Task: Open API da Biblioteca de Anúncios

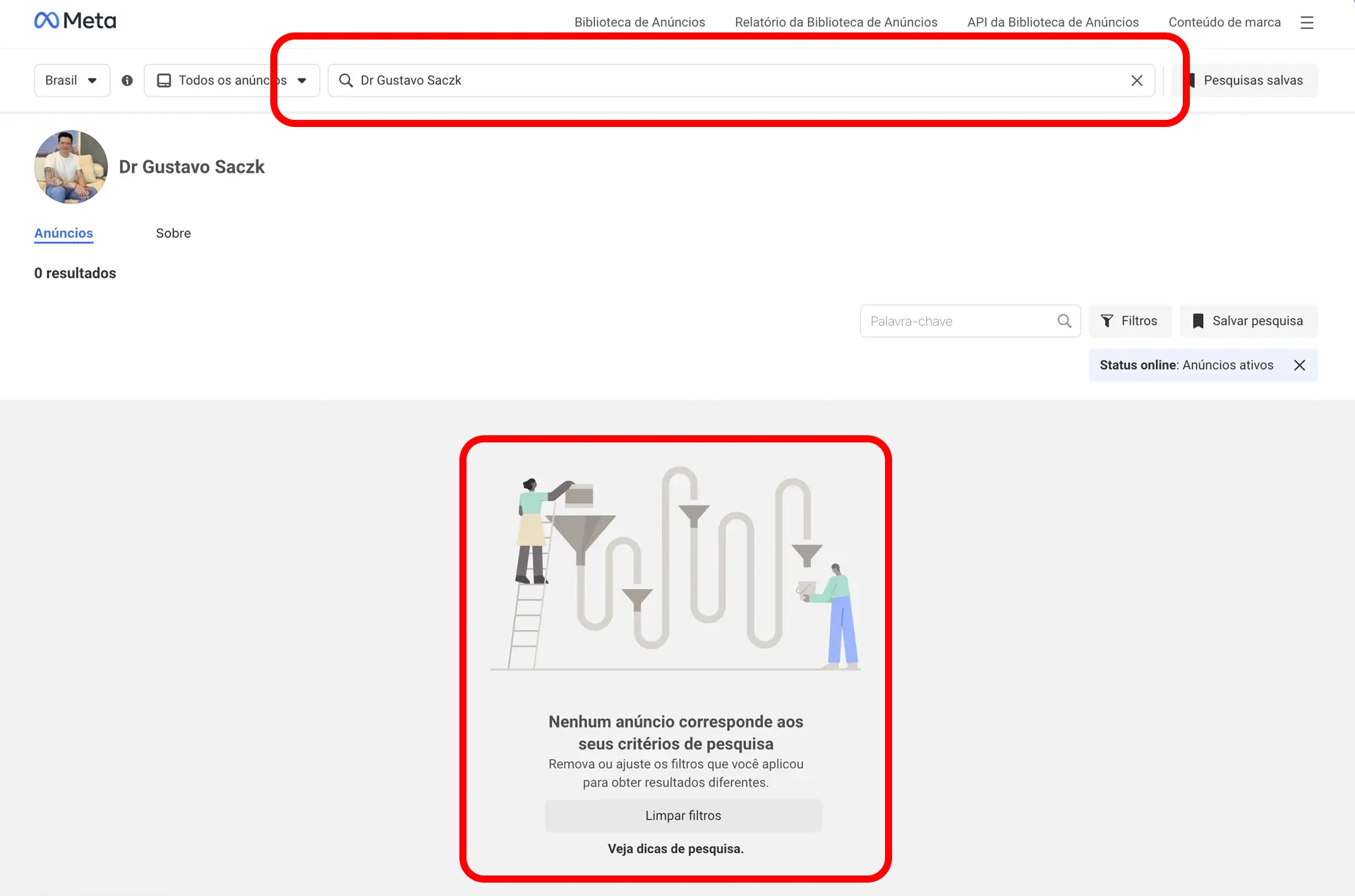Action: [x=1053, y=23]
